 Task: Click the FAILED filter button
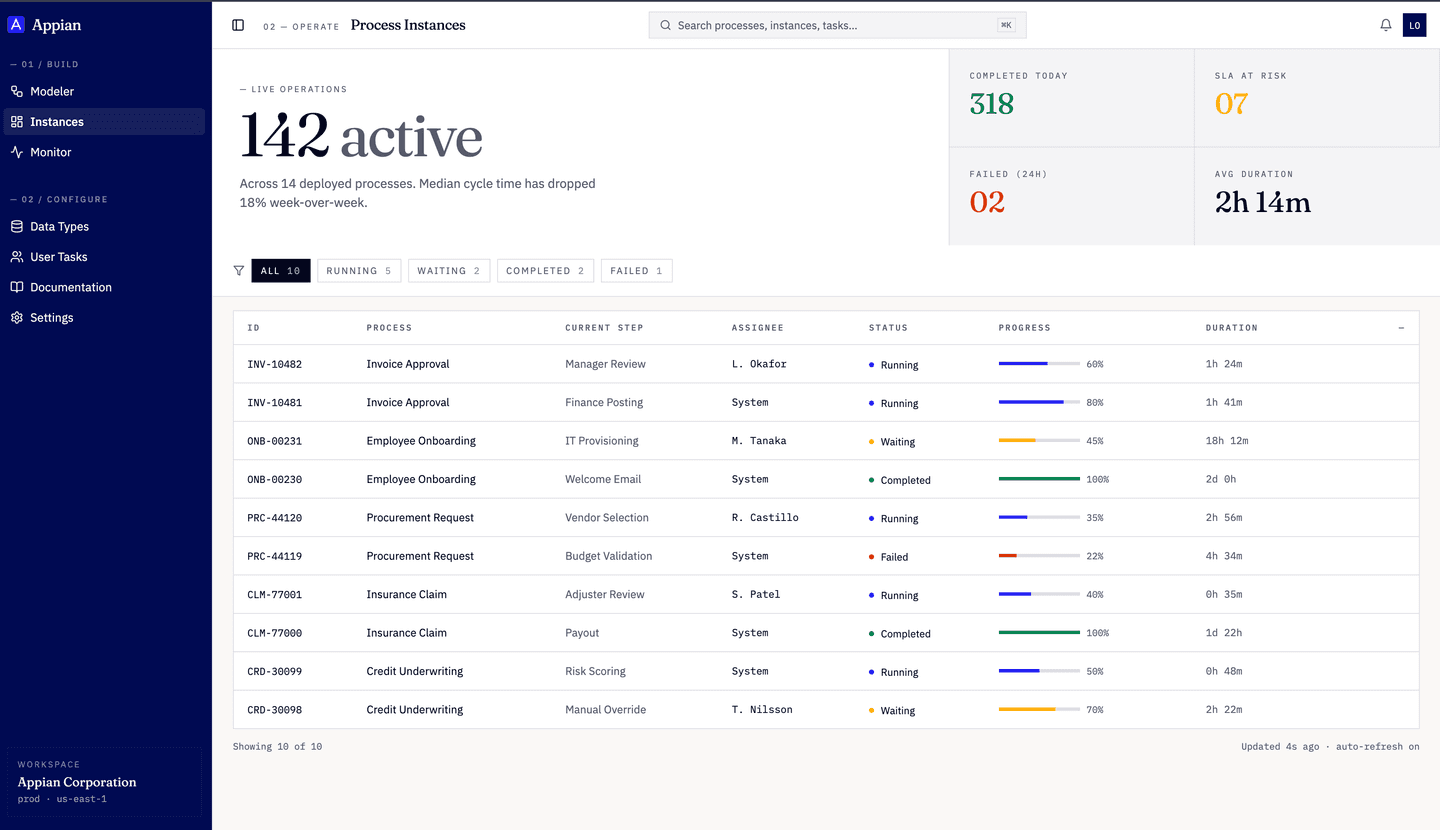click(636, 270)
